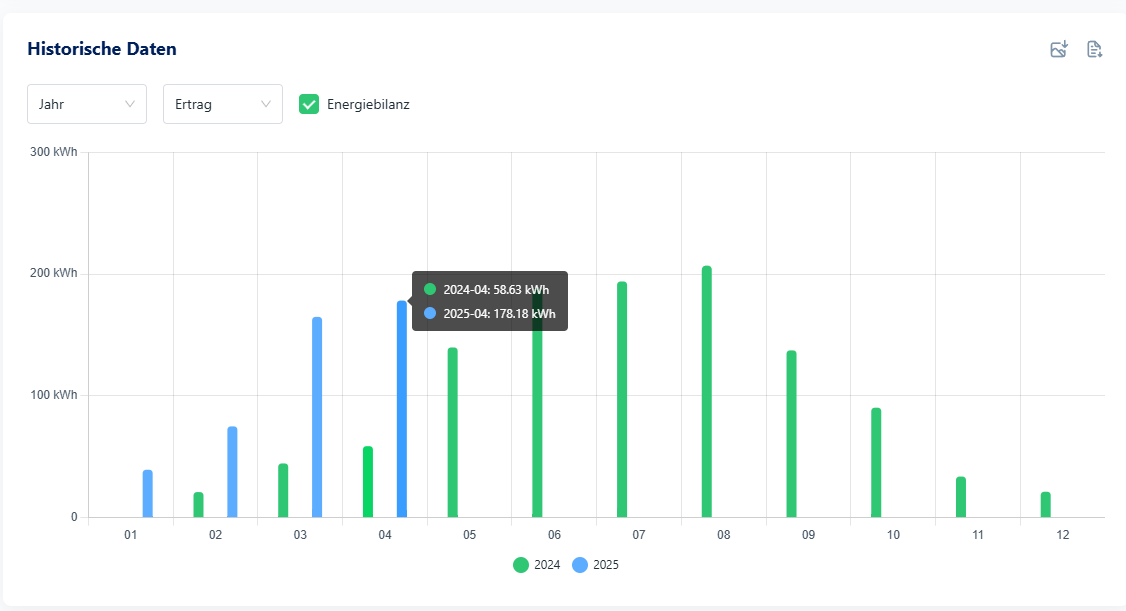Select the 2024 July bar

coord(622,400)
